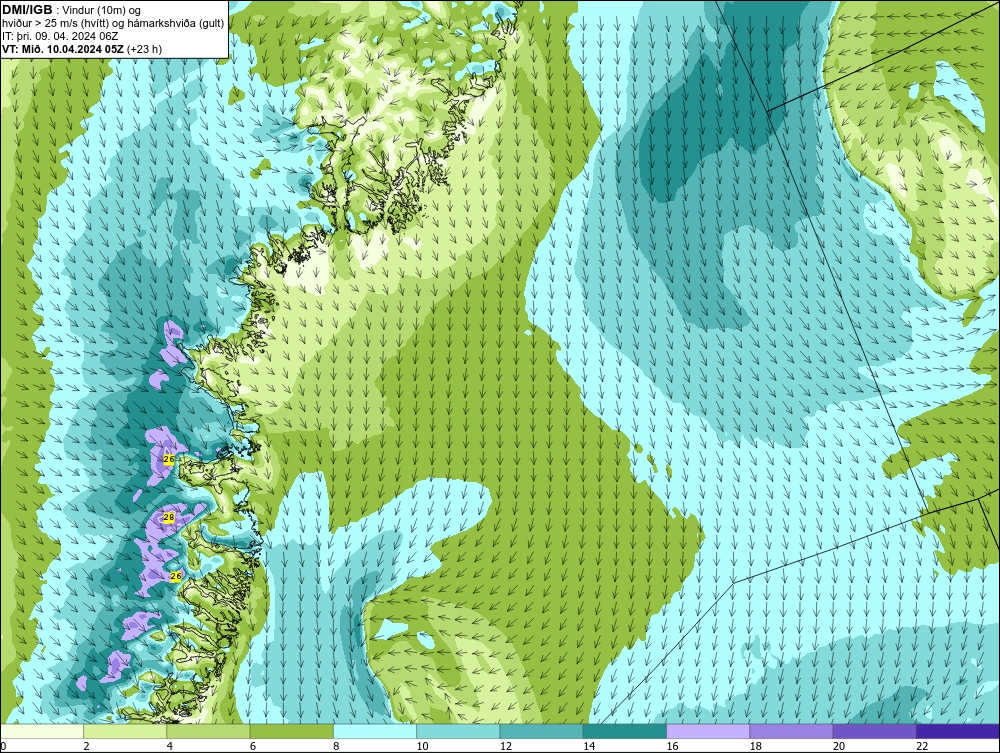Screen dimensions: 1000x753
Task: Click the legend scale number 4
Action: coord(170,747)
